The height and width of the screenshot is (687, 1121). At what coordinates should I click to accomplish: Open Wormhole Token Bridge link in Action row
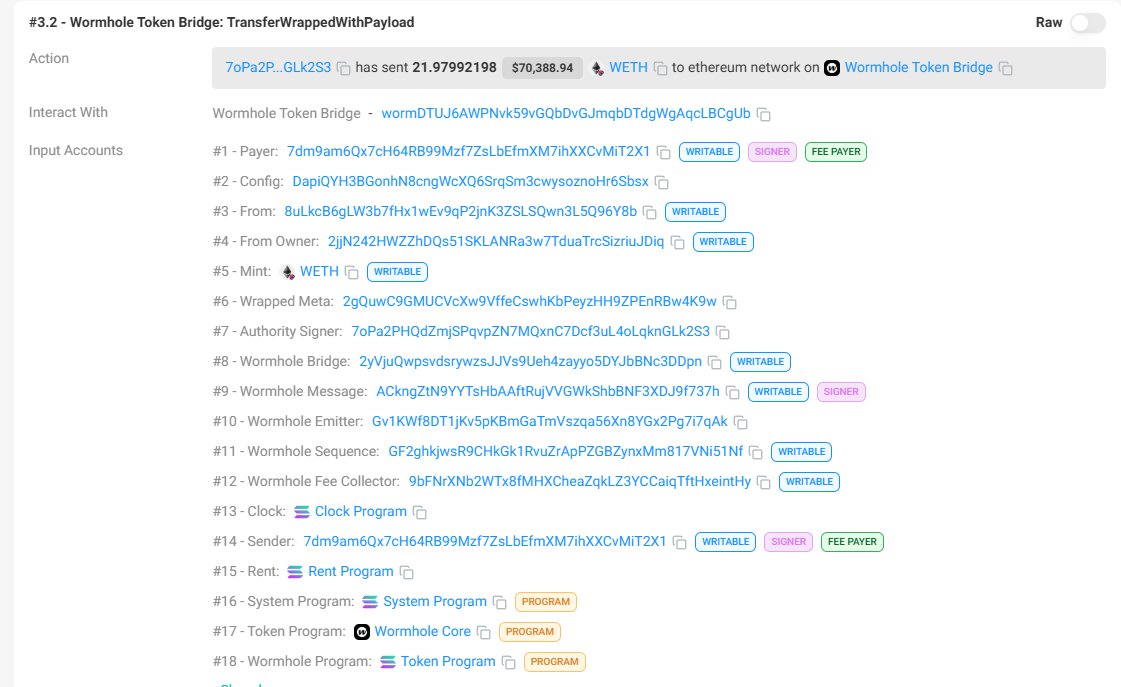pos(919,67)
